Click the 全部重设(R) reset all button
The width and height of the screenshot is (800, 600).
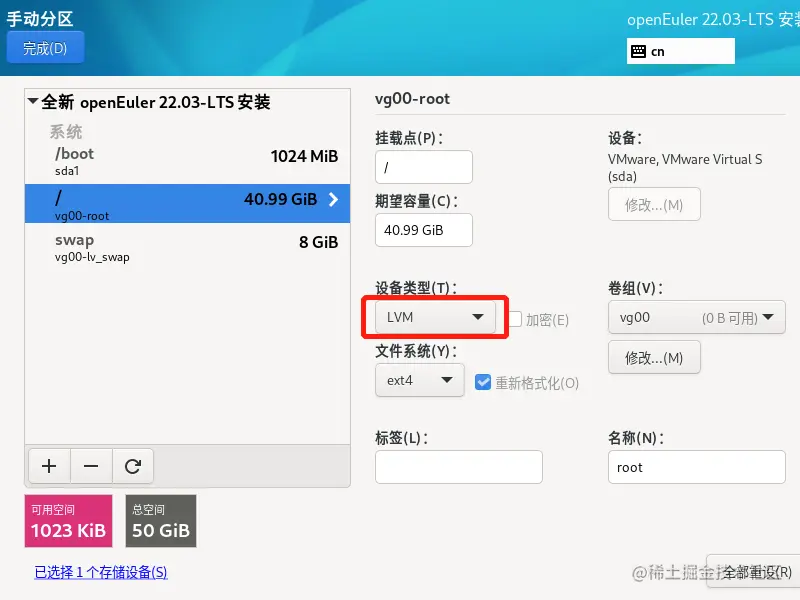point(754,572)
